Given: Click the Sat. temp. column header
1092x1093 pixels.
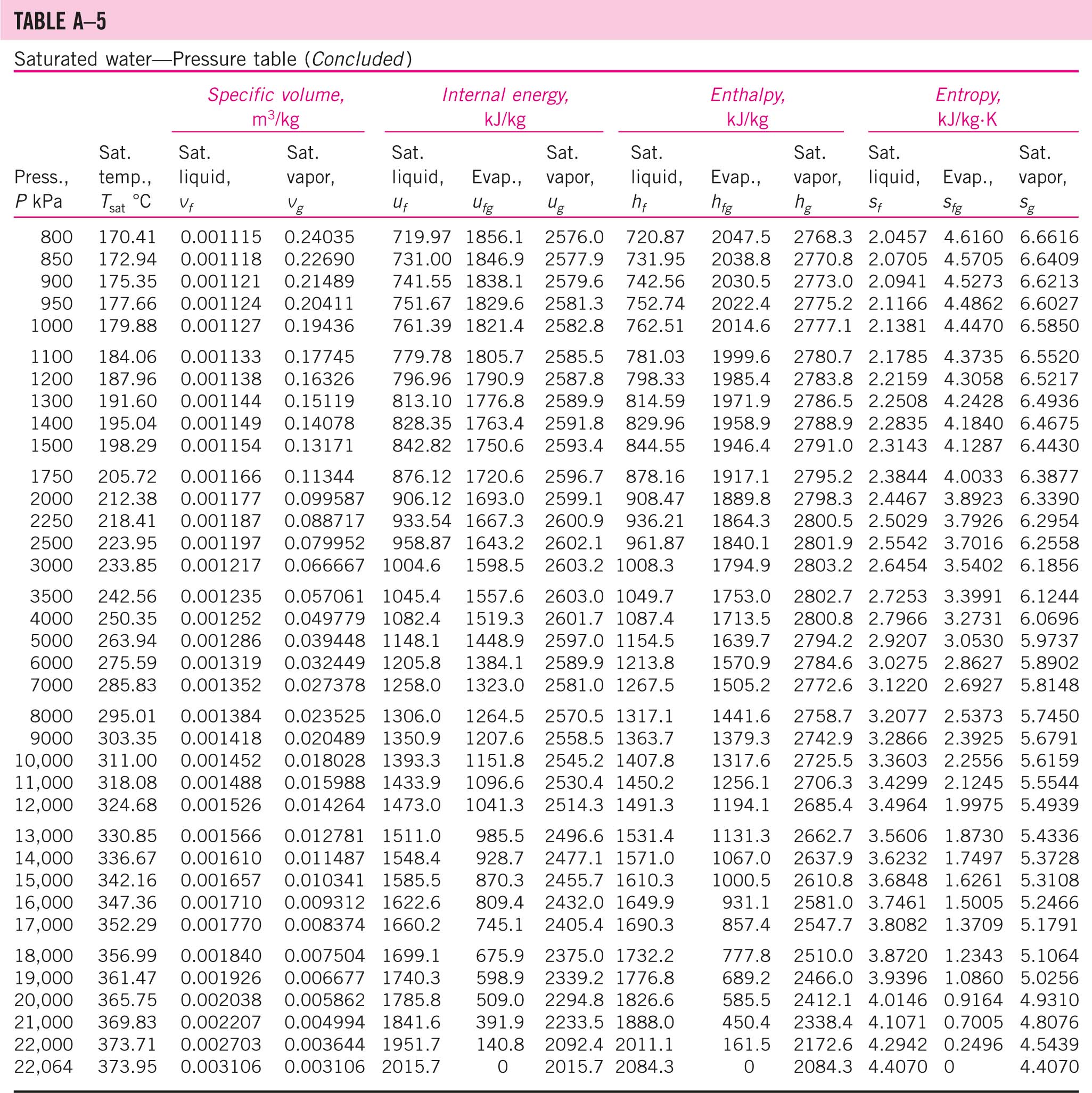Looking at the screenshot, I should point(125,177).
